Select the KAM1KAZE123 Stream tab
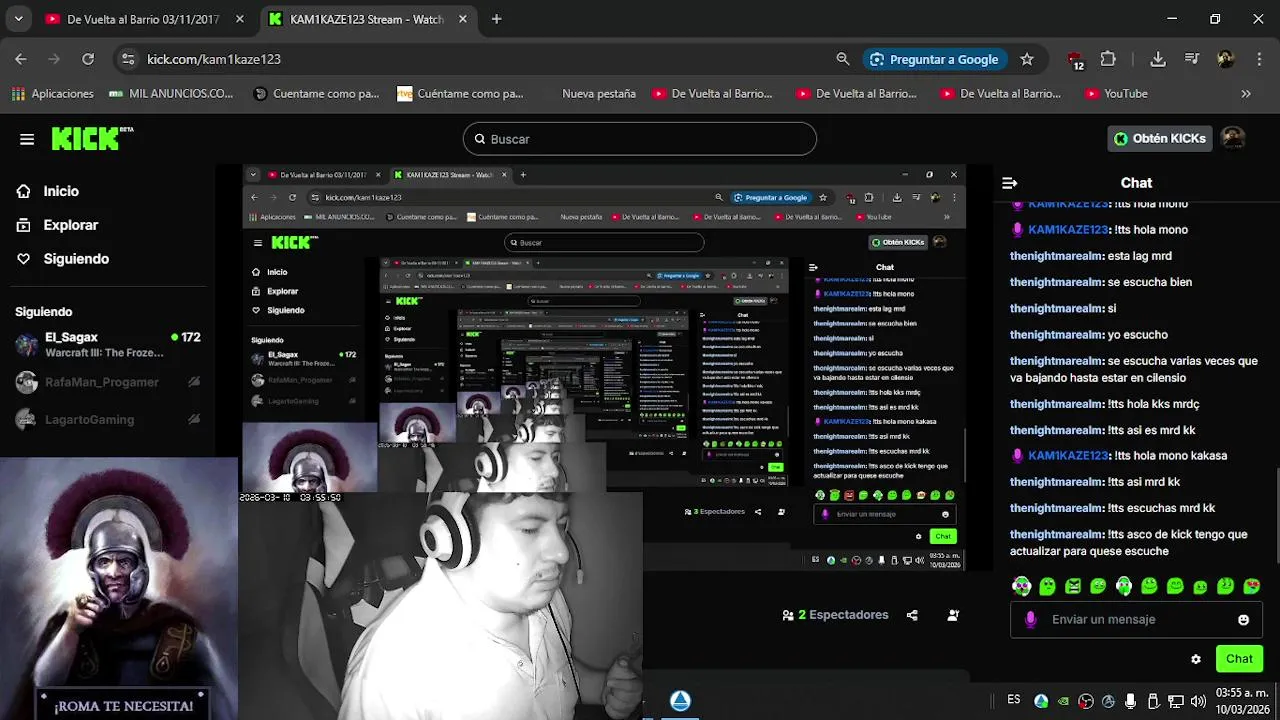 click(x=370, y=19)
